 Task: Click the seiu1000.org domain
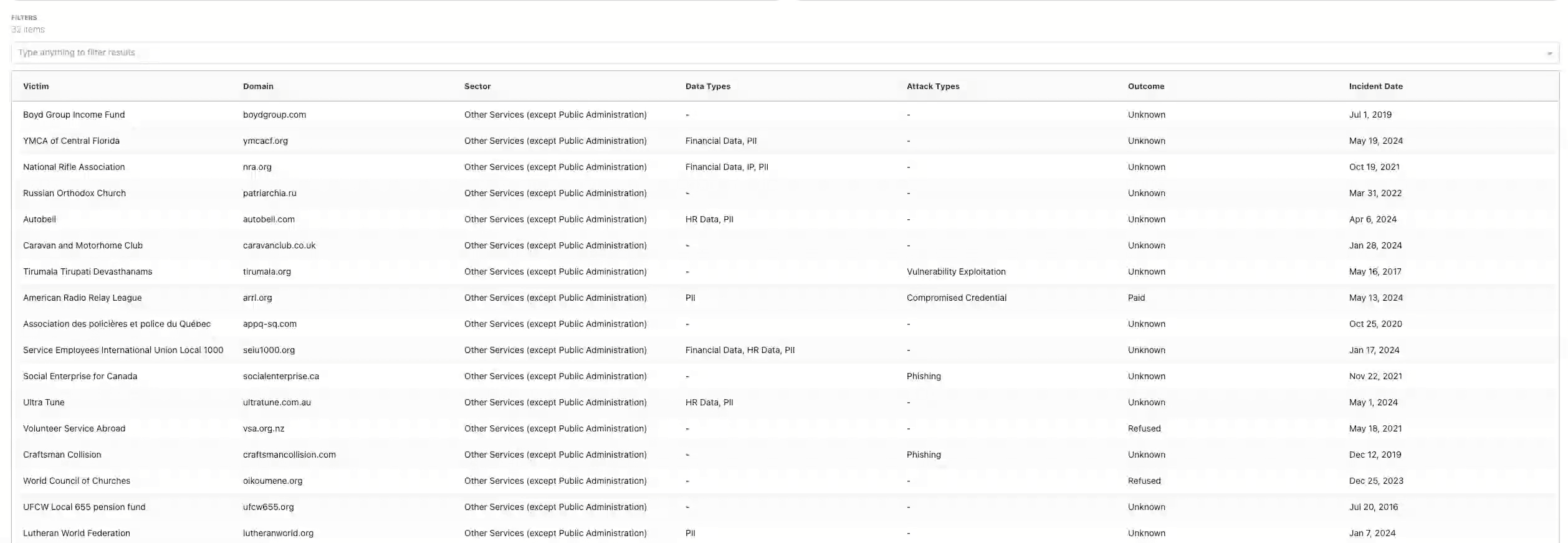pyautogui.click(x=269, y=350)
